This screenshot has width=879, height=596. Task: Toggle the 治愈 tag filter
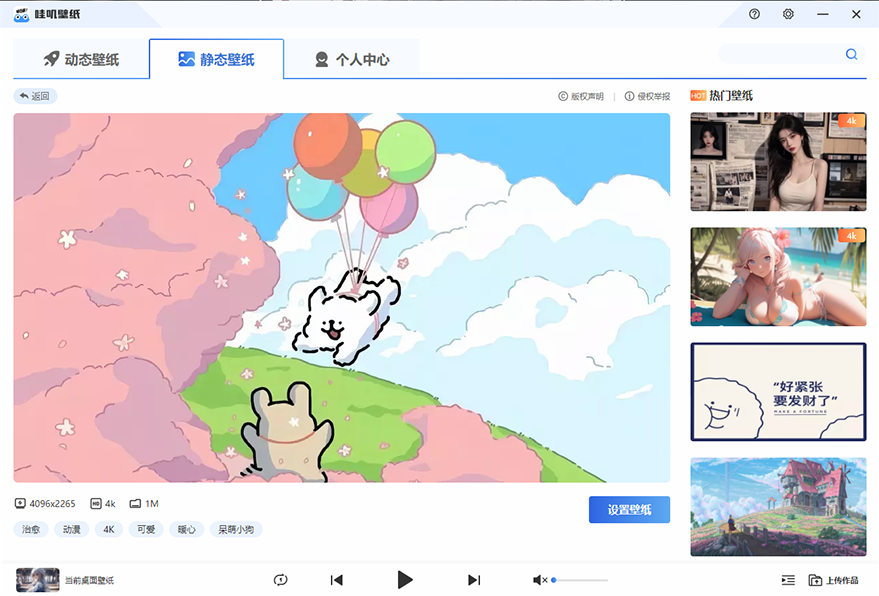29,529
